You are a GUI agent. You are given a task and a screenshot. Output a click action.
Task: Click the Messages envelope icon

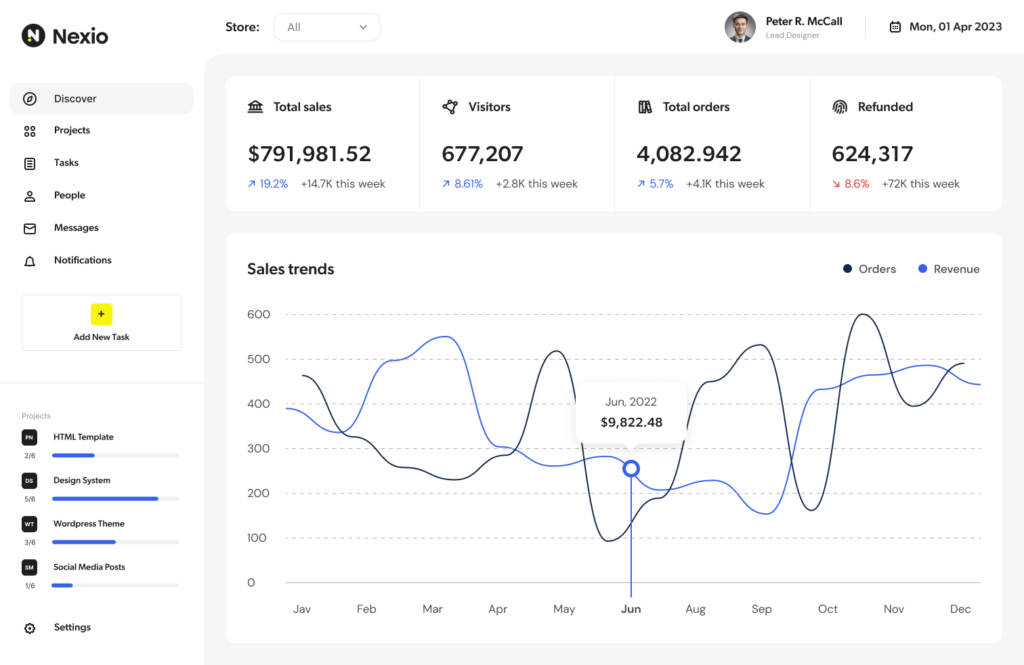30,228
